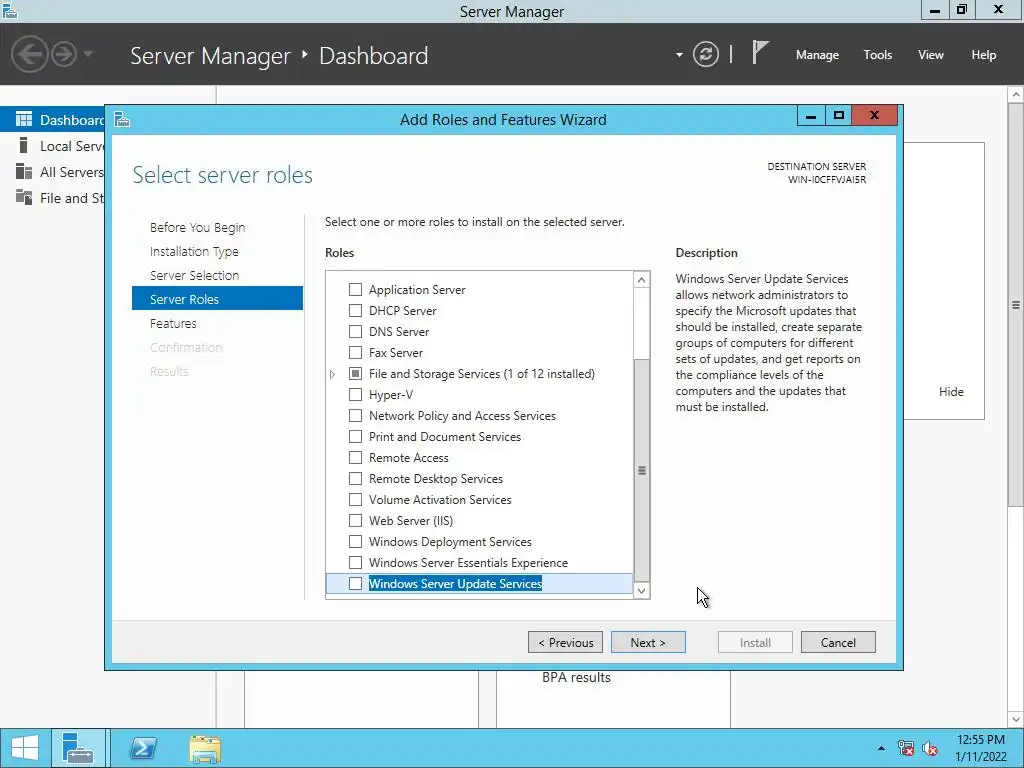
Task: Click the refresh icon in Server Manager
Action: (x=706, y=54)
